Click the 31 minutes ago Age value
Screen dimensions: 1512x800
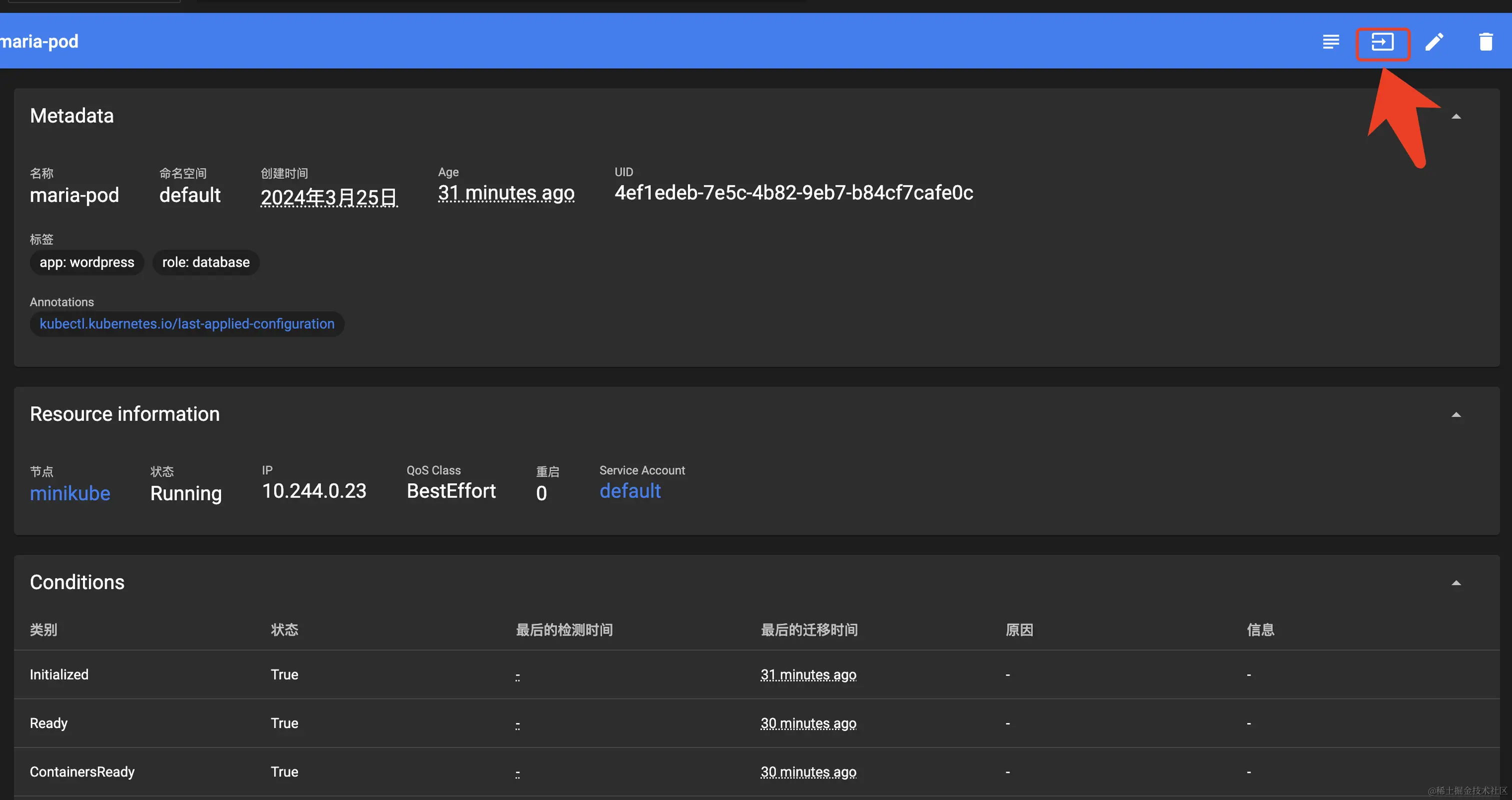click(506, 193)
